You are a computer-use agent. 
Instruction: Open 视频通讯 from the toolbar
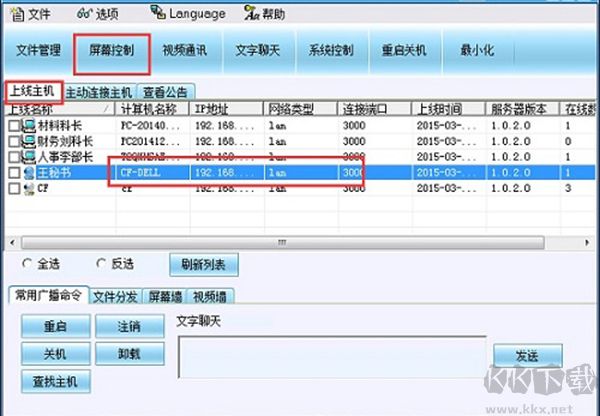pos(185,51)
